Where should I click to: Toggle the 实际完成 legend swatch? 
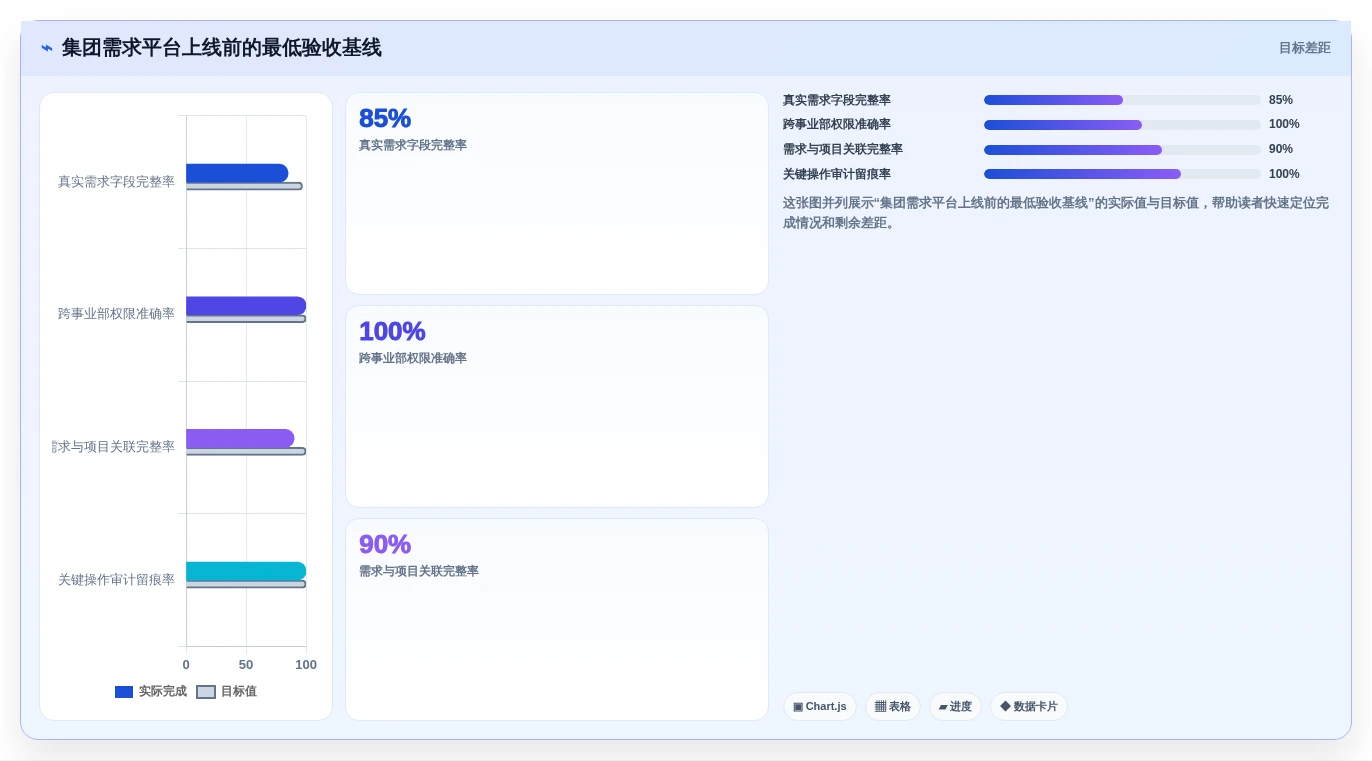(124, 692)
